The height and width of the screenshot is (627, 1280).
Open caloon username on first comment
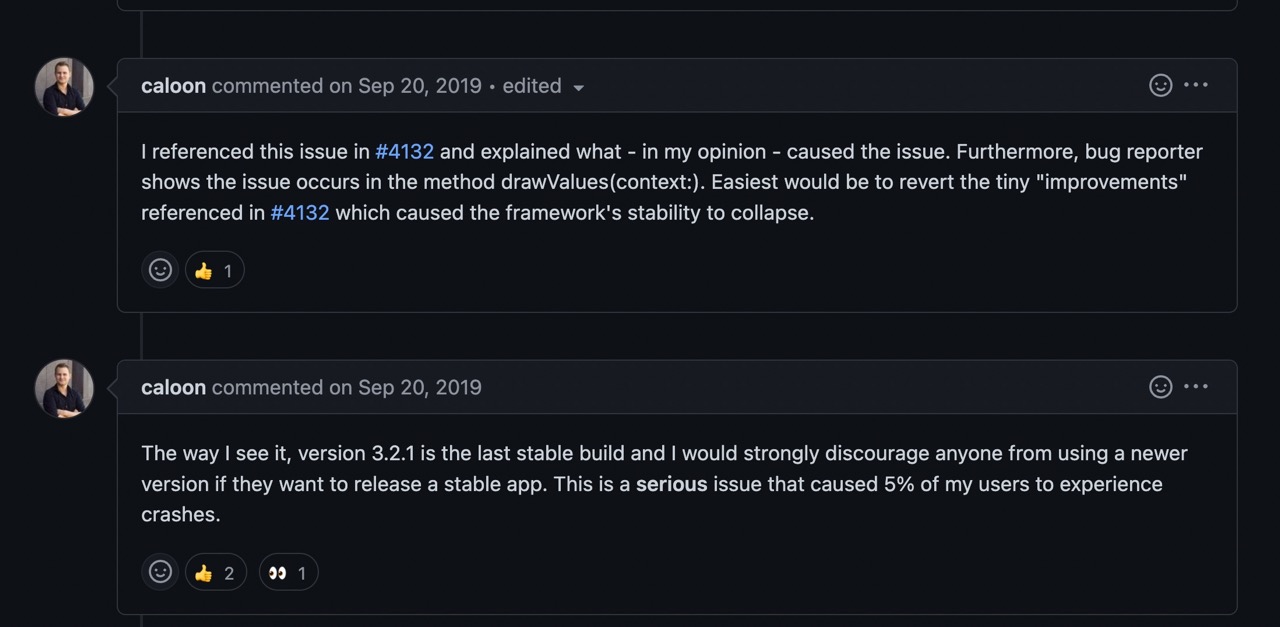tap(173, 86)
